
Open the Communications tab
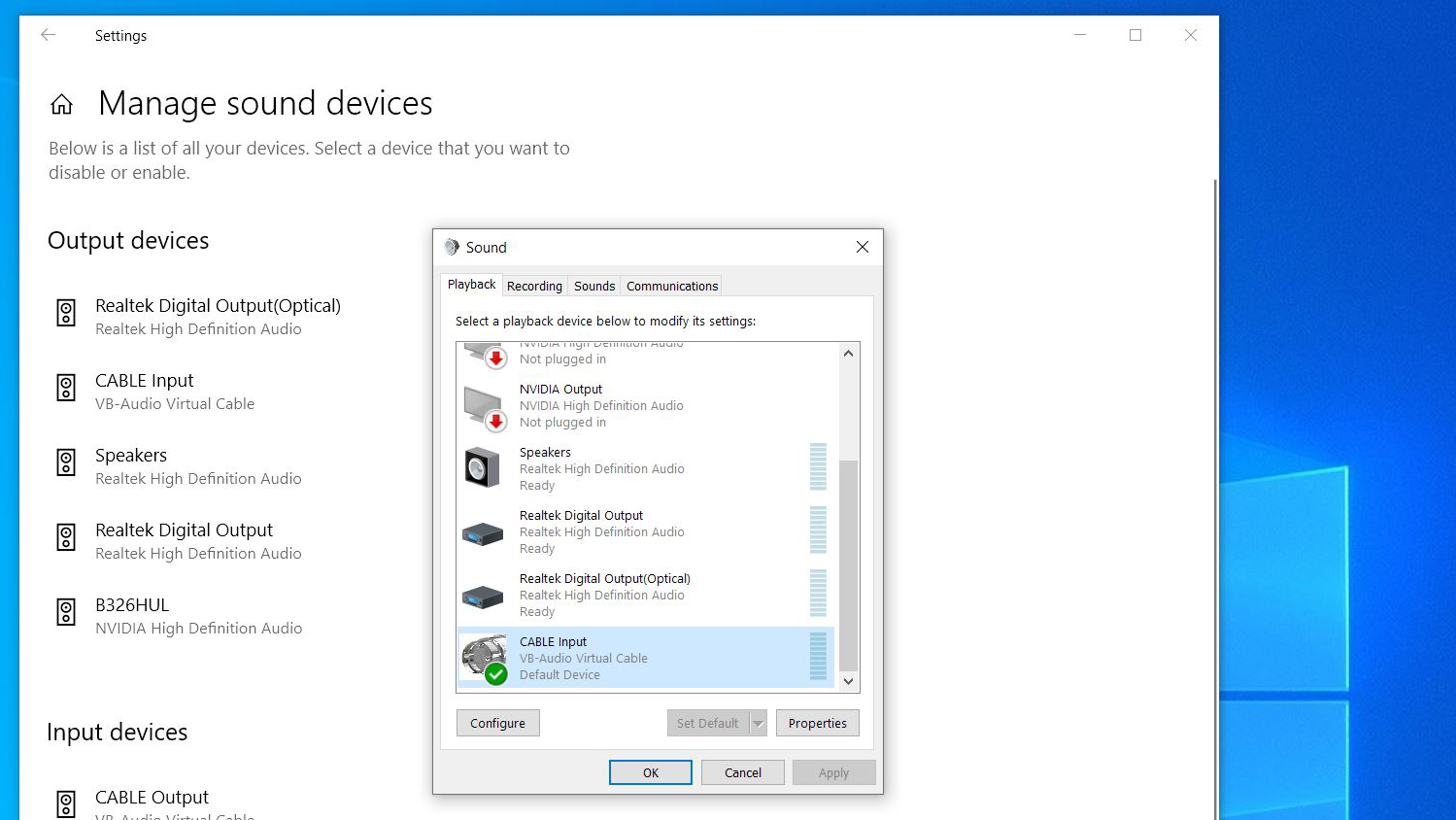tap(672, 286)
